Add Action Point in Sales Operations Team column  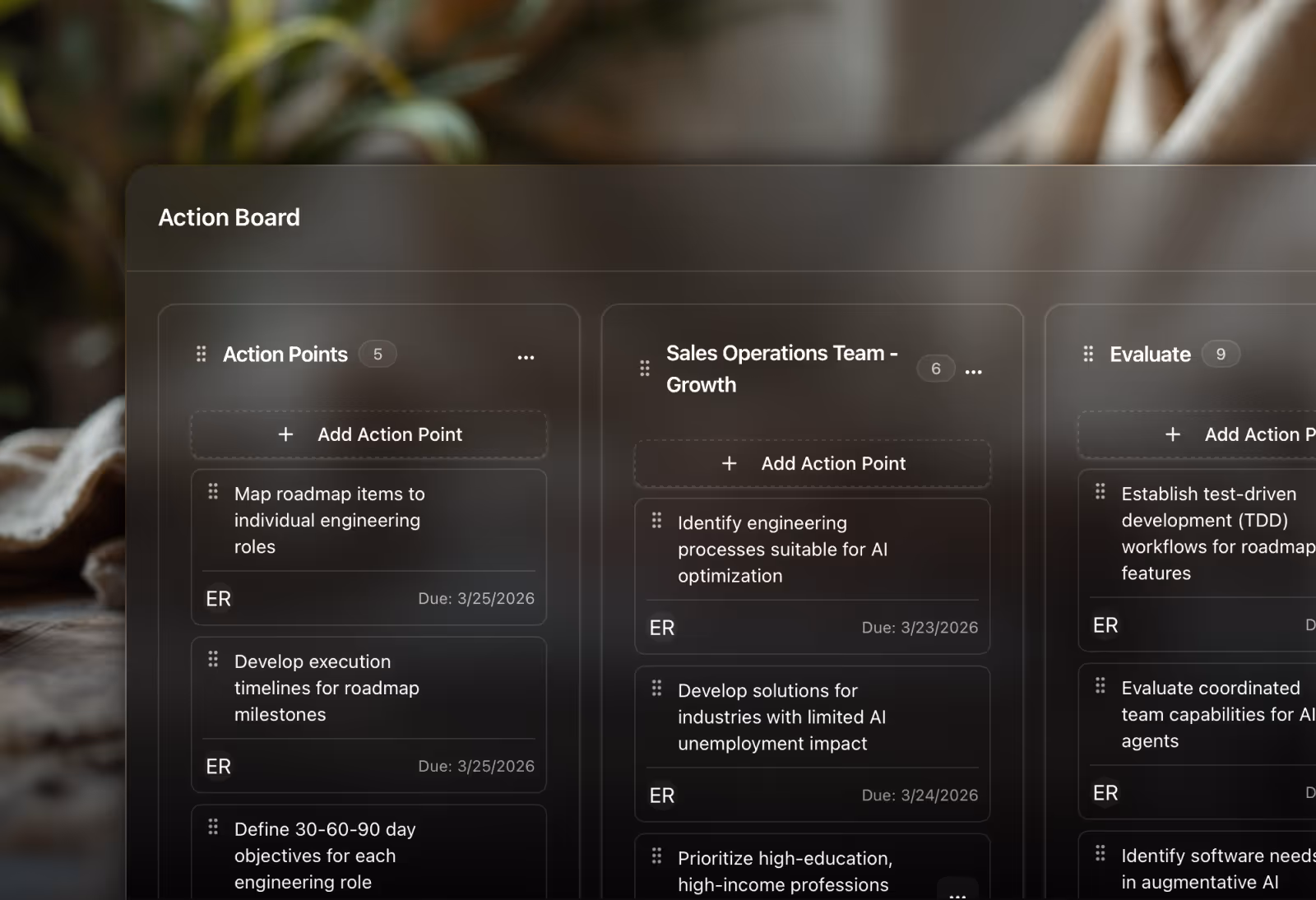tap(813, 463)
